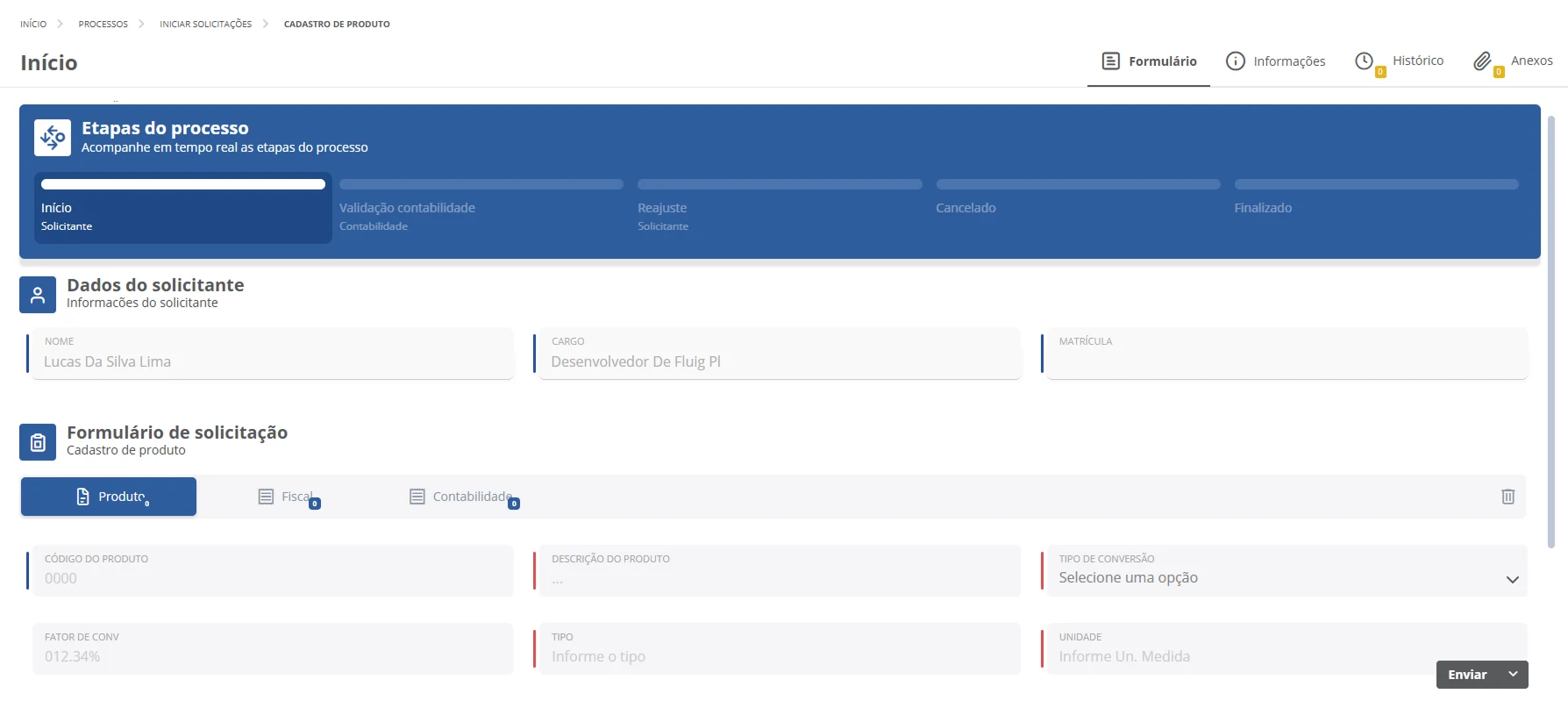Select the Reajuste process stage
Image resolution: width=1568 pixels, height=708 pixels.
click(780, 208)
